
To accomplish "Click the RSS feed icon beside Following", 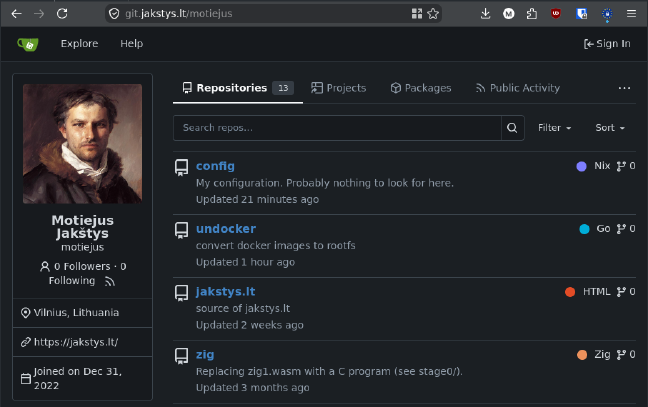I will click(110, 281).
